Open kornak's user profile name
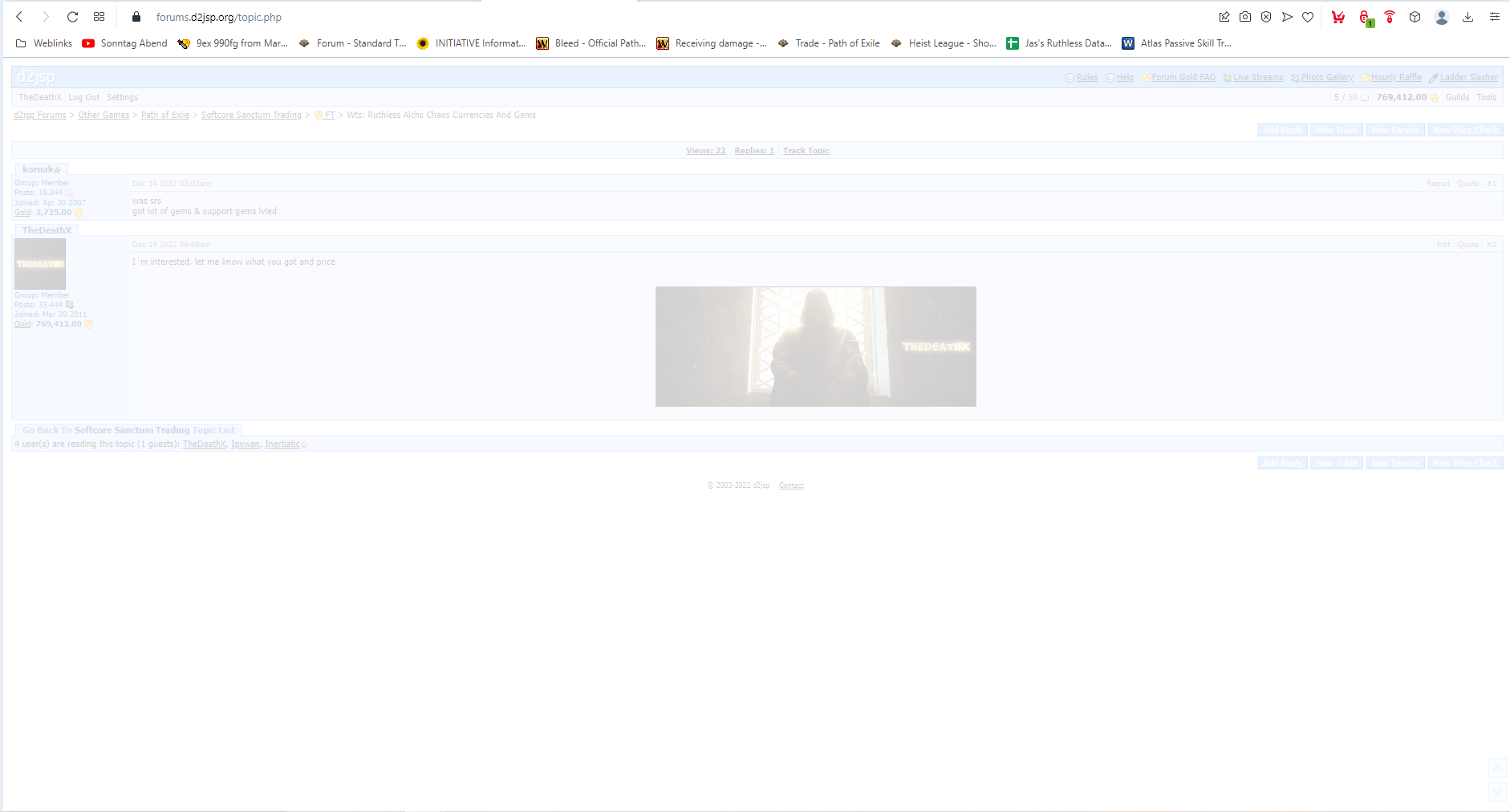Screen dimensions: 1510x812 pyautogui.click(x=38, y=169)
